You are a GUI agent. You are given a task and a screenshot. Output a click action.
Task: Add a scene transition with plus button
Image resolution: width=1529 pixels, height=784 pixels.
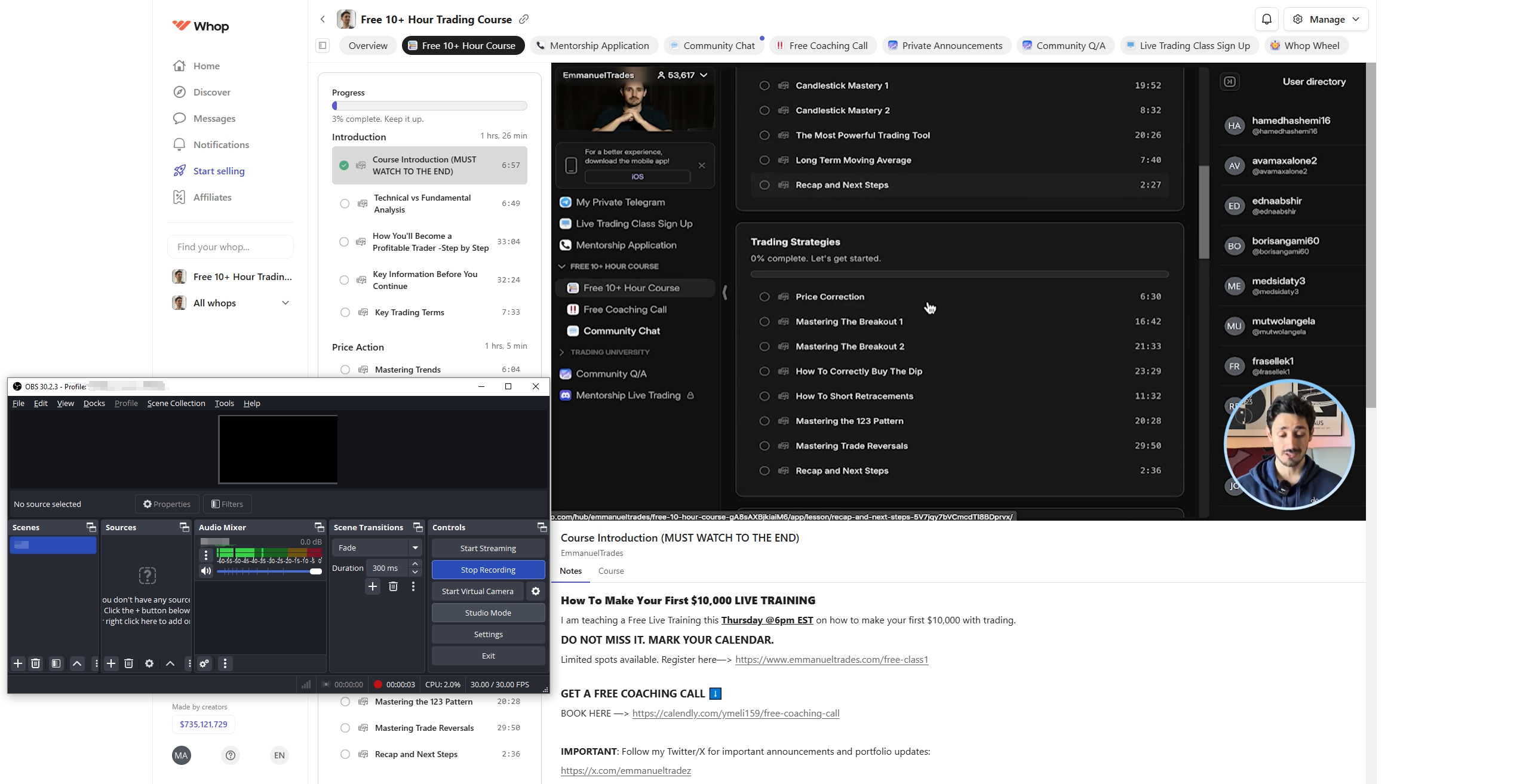pyautogui.click(x=373, y=586)
